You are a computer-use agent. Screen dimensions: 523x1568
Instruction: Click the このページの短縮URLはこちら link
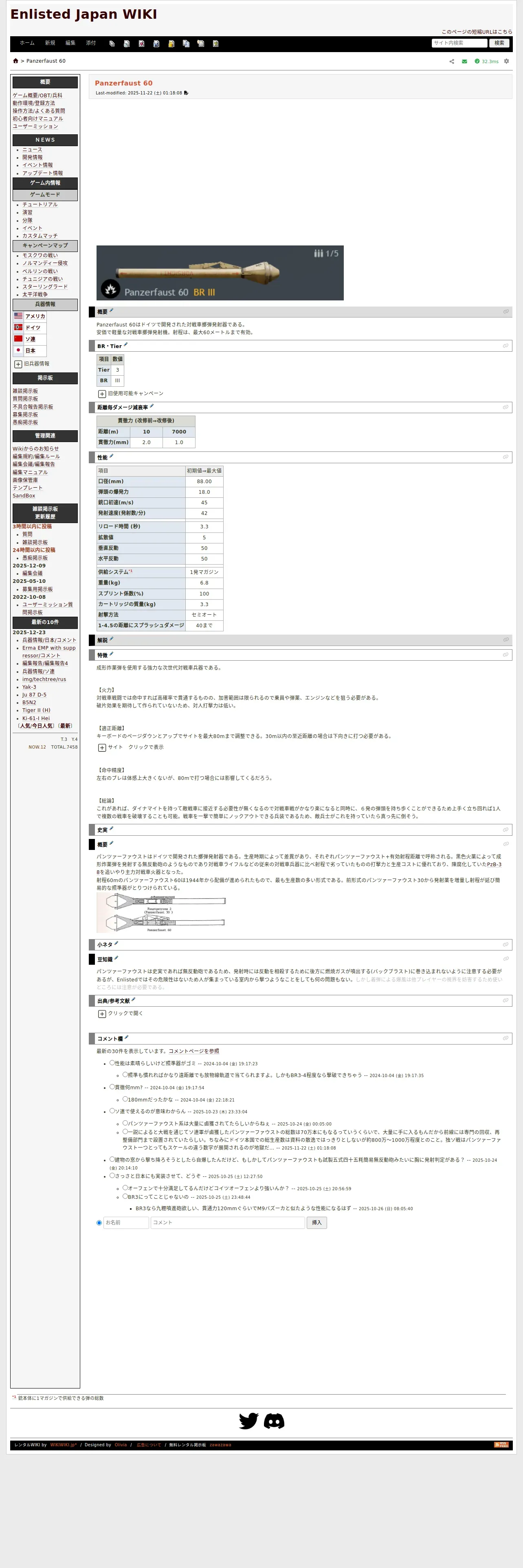(477, 32)
